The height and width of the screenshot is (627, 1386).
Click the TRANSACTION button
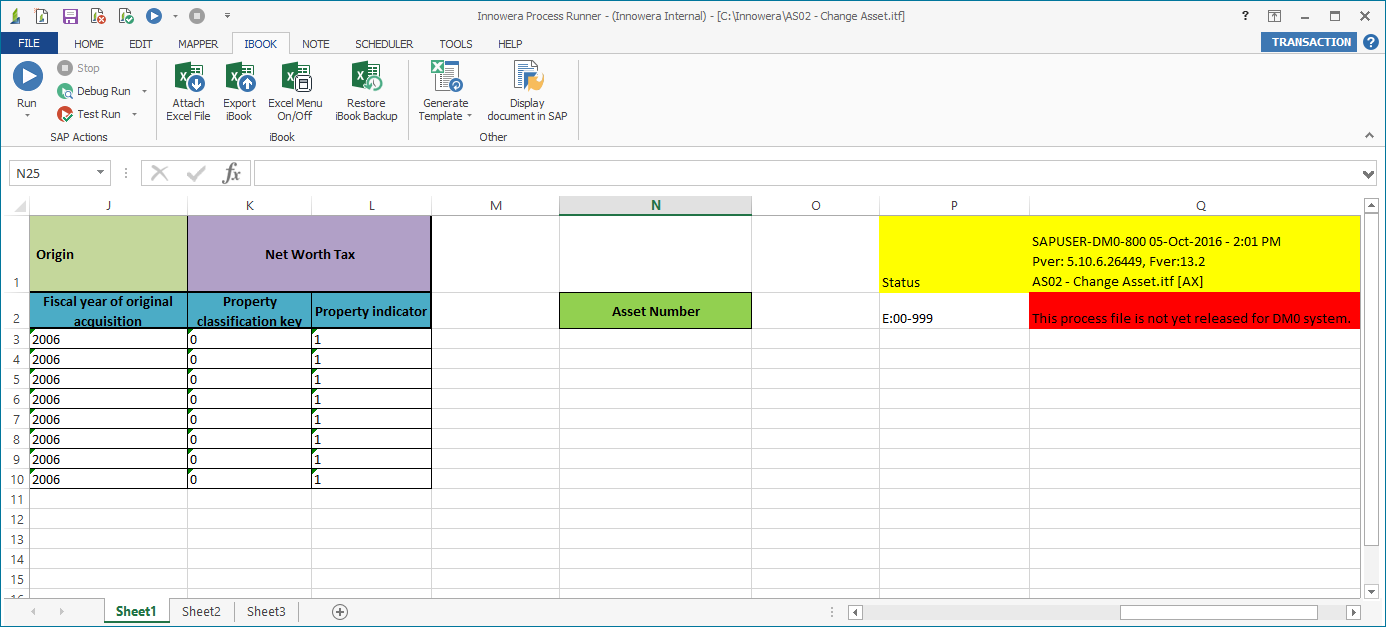(x=1308, y=41)
